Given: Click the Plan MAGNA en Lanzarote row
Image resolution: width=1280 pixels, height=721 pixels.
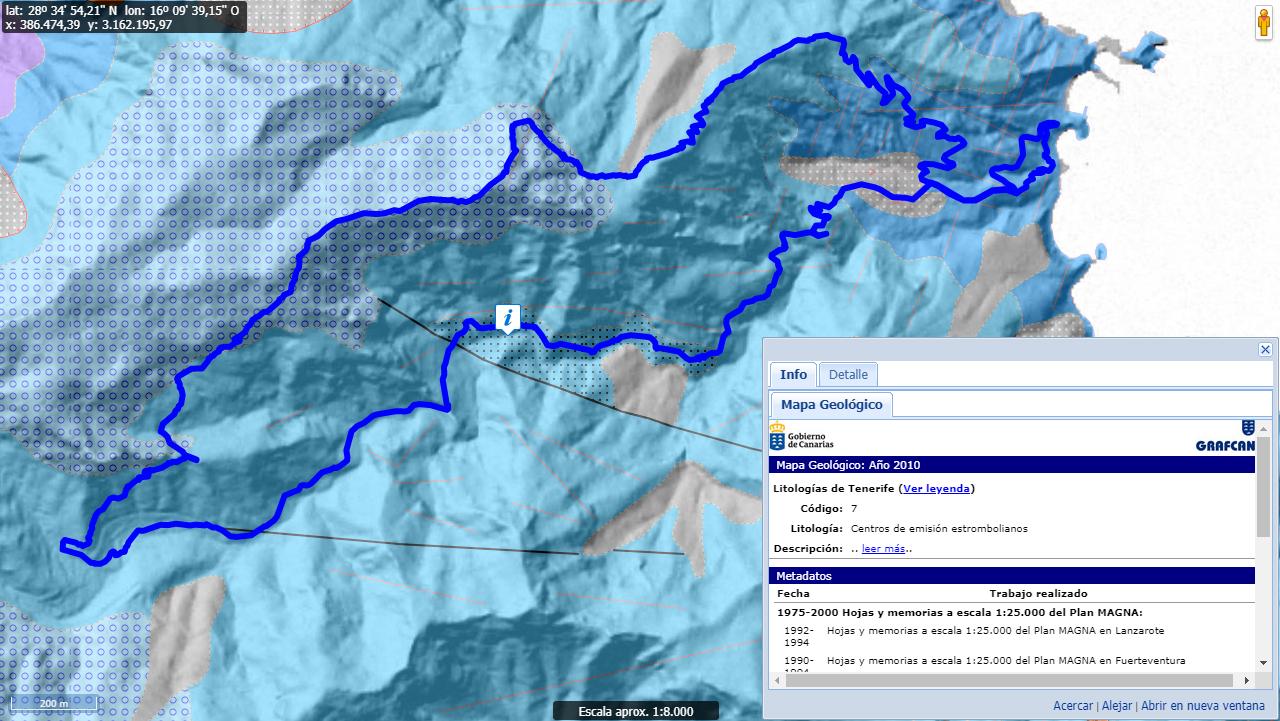Looking at the screenshot, I should [x=995, y=631].
